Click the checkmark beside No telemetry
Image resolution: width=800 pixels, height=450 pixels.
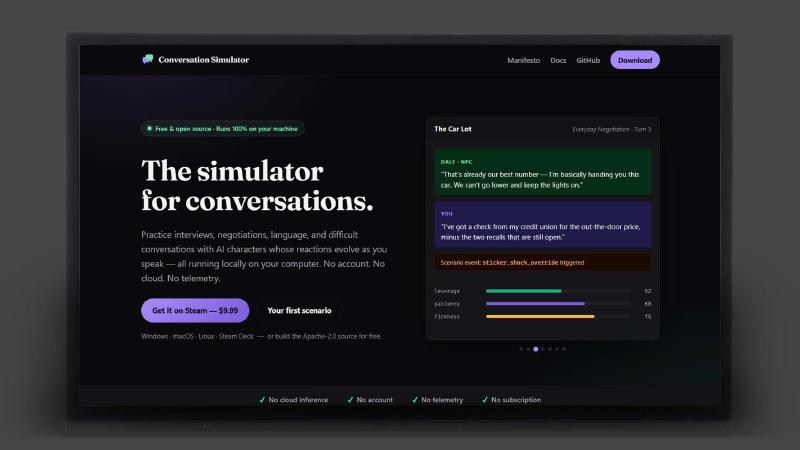tap(415, 400)
